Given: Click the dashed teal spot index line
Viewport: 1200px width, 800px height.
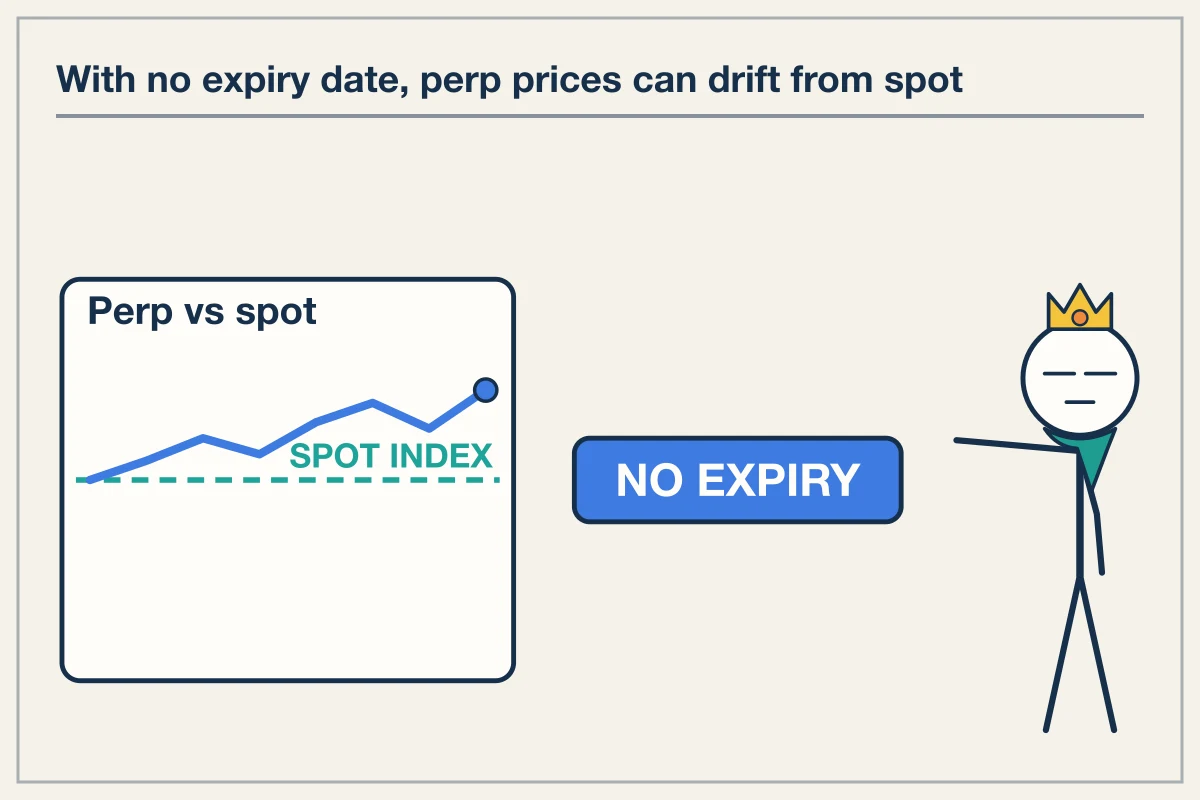Looking at the screenshot, I should (x=287, y=480).
